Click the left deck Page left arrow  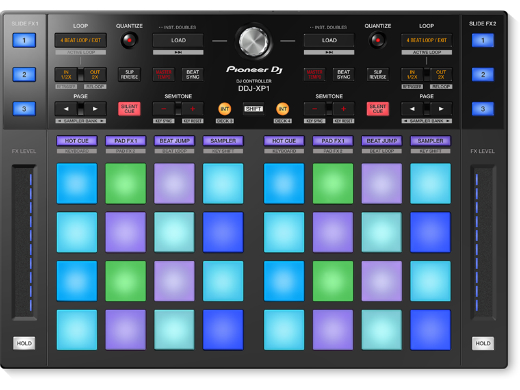66,109
